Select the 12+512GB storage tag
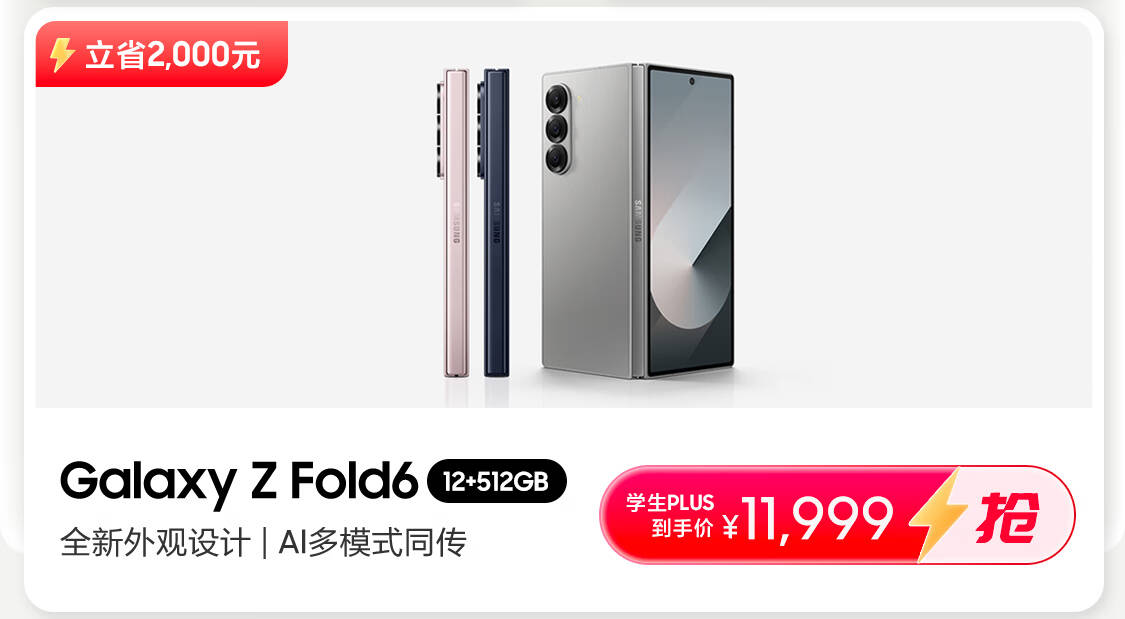 pos(496,481)
